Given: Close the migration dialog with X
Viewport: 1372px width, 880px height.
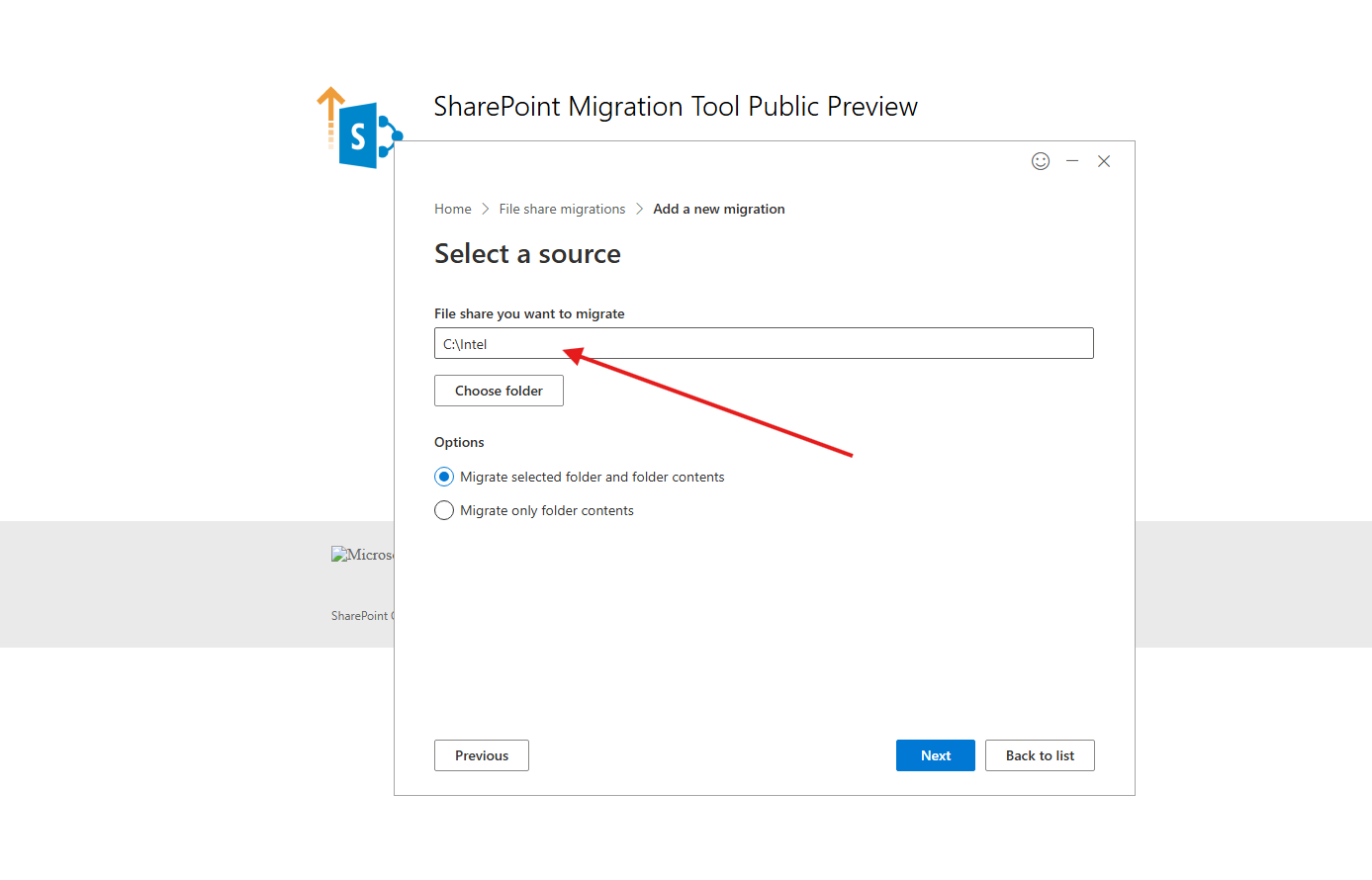Looking at the screenshot, I should coord(1104,161).
